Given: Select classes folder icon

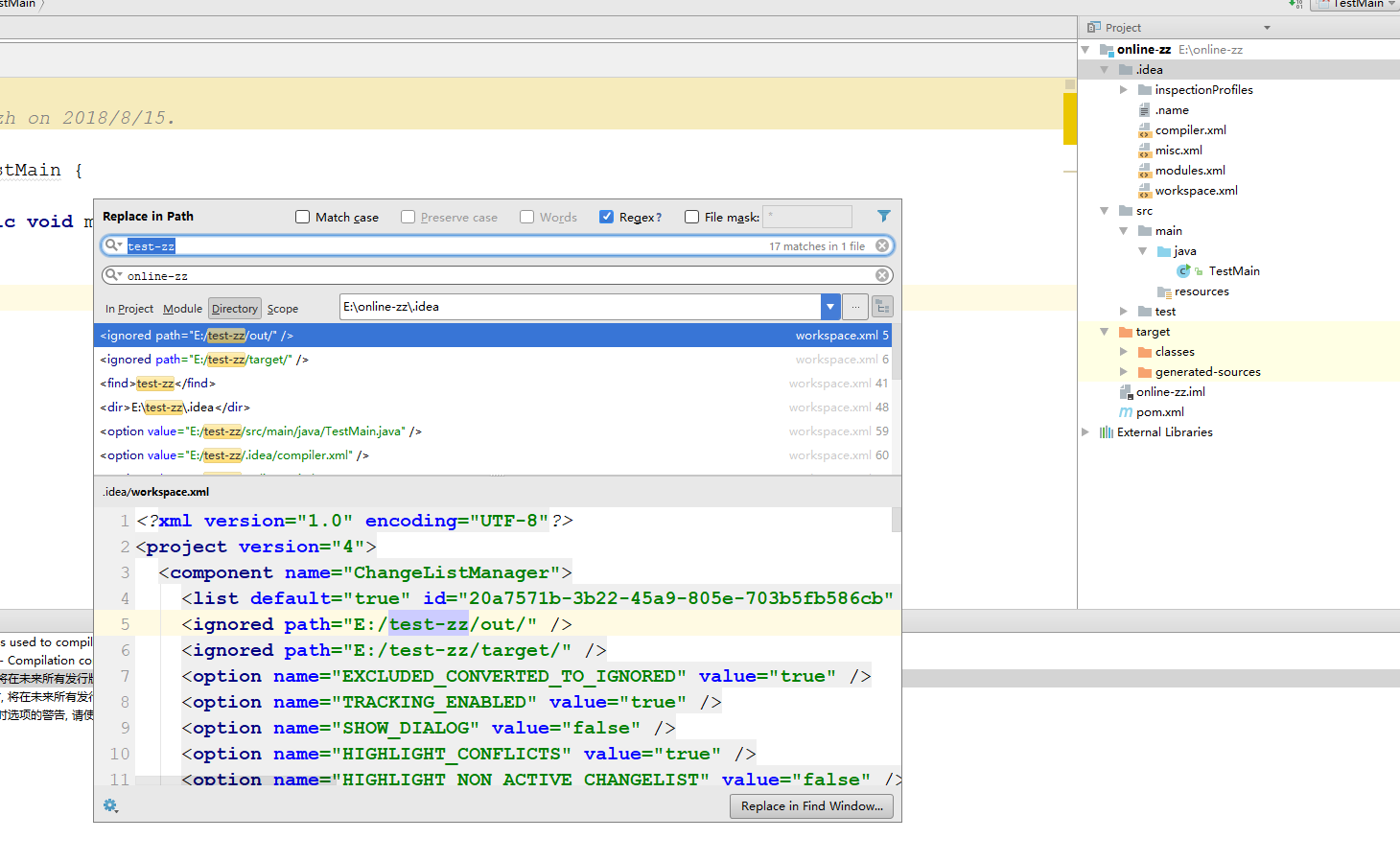Looking at the screenshot, I should [x=1144, y=352].
